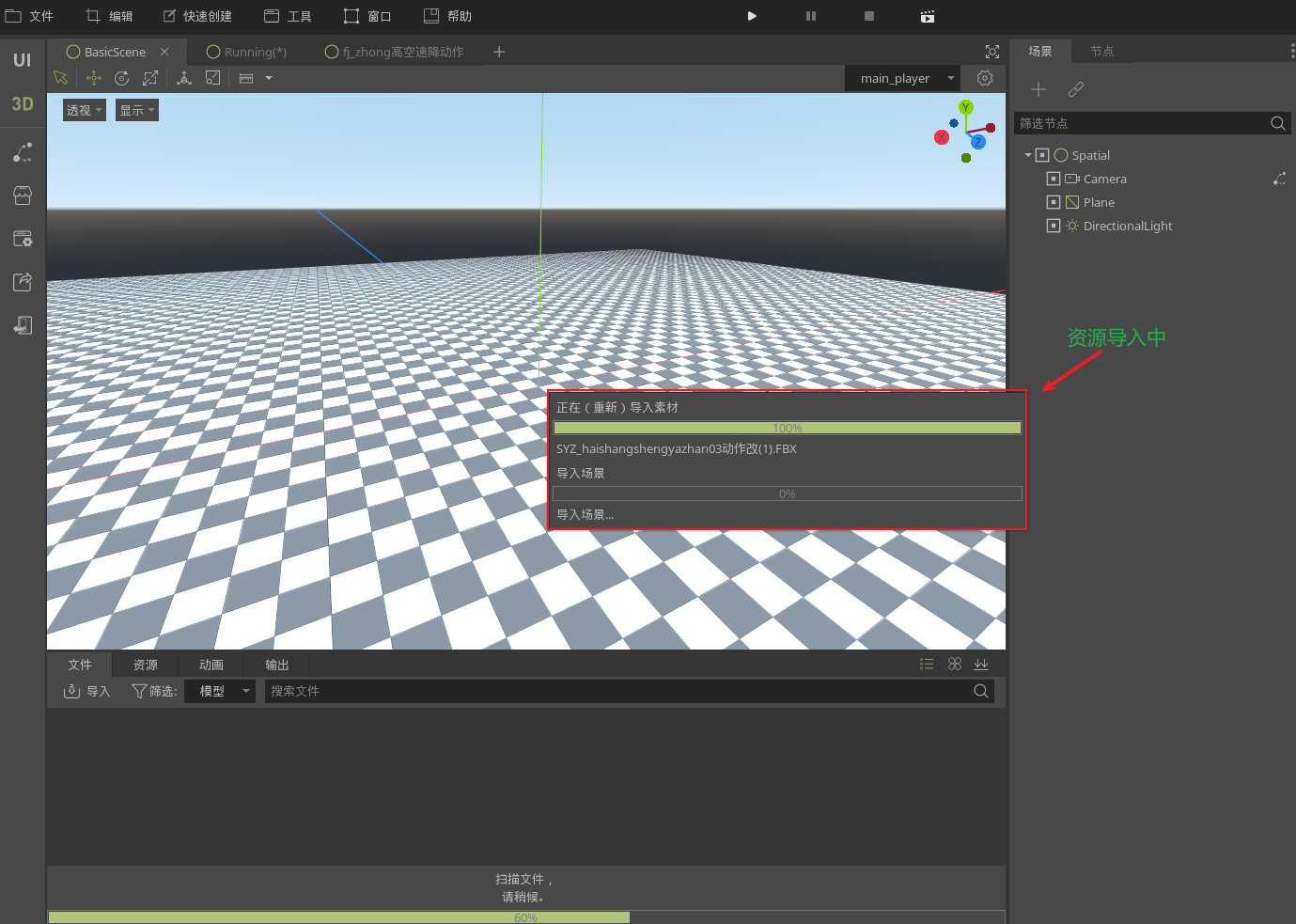Open the window settings sidebar icon

(23, 239)
